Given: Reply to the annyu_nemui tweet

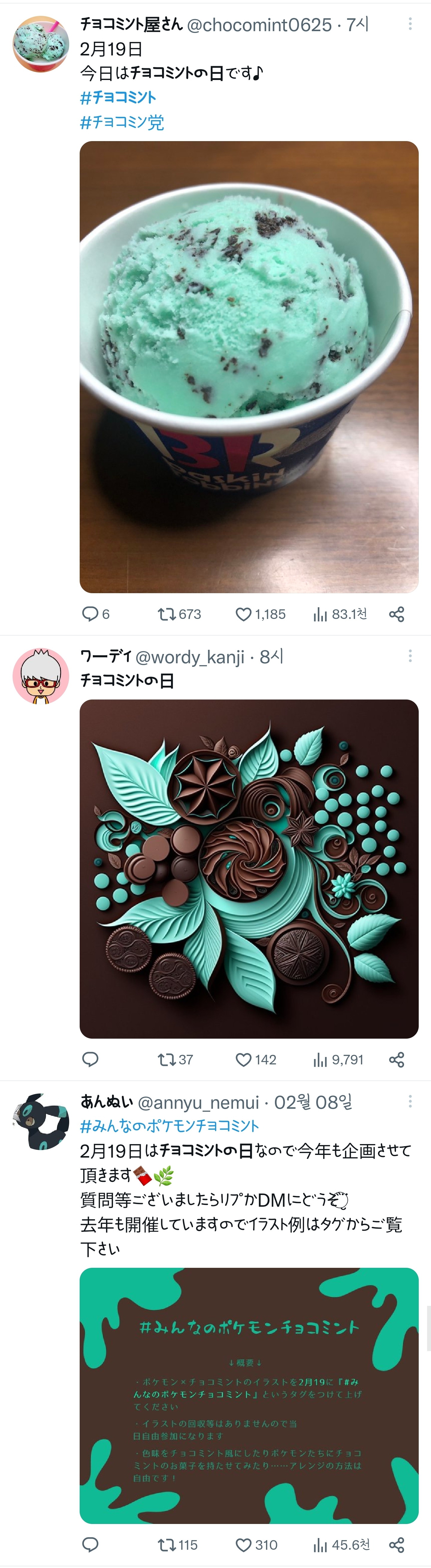Looking at the screenshot, I should (x=90, y=1544).
